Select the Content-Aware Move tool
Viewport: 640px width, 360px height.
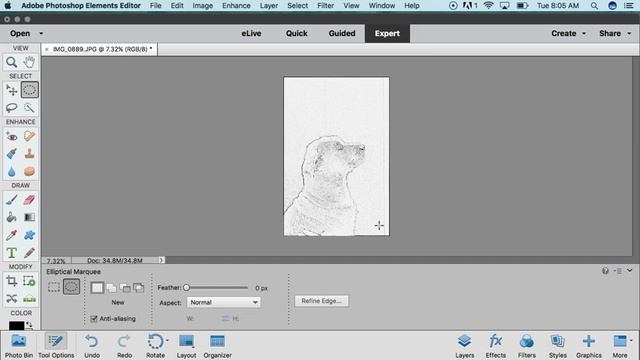[11, 299]
